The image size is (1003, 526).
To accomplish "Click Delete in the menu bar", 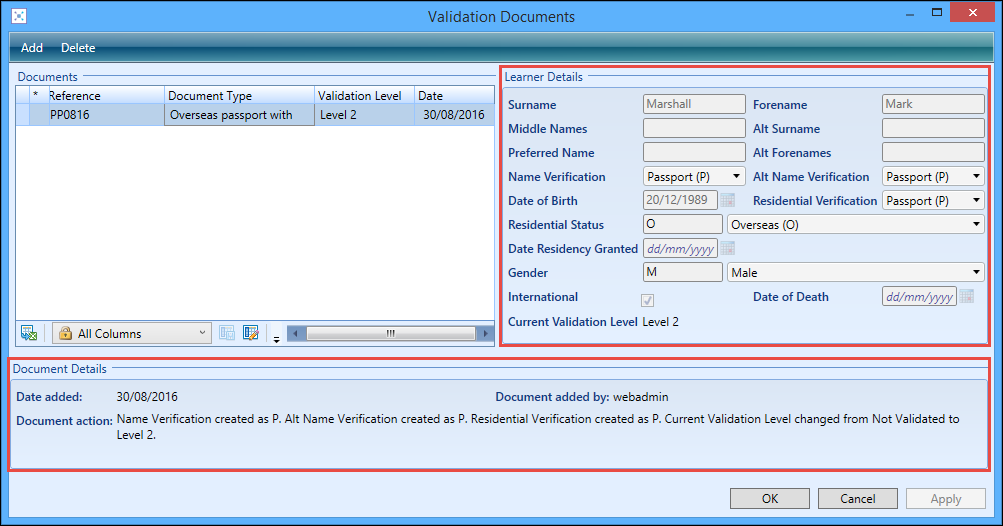I will click(x=78, y=47).
